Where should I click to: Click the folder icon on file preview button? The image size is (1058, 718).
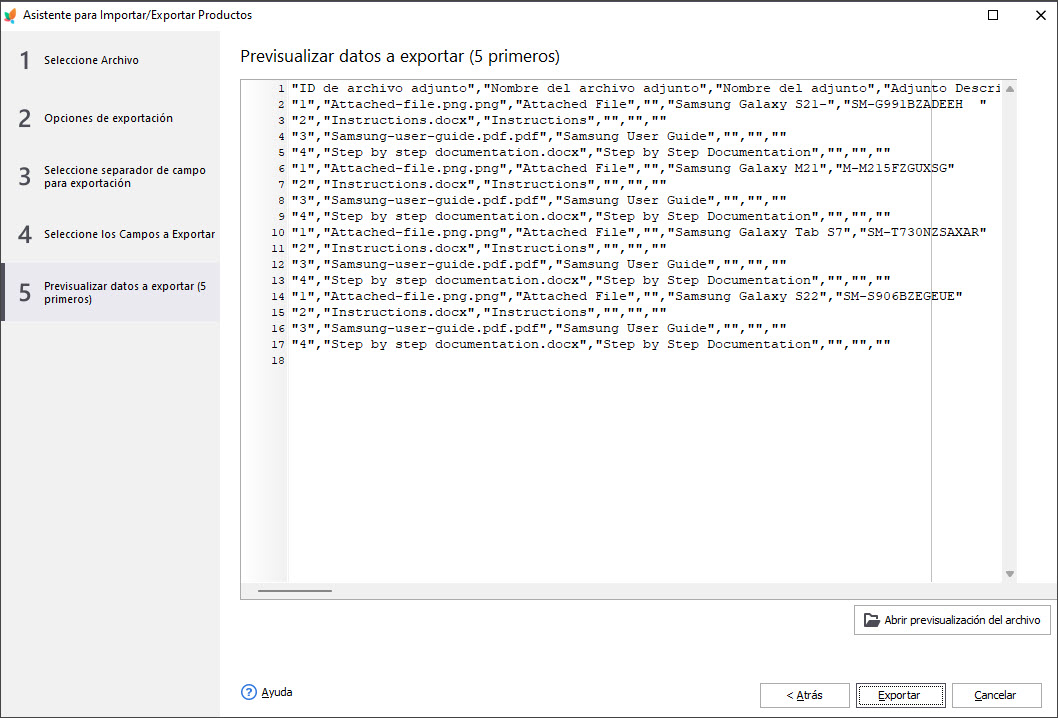click(872, 619)
